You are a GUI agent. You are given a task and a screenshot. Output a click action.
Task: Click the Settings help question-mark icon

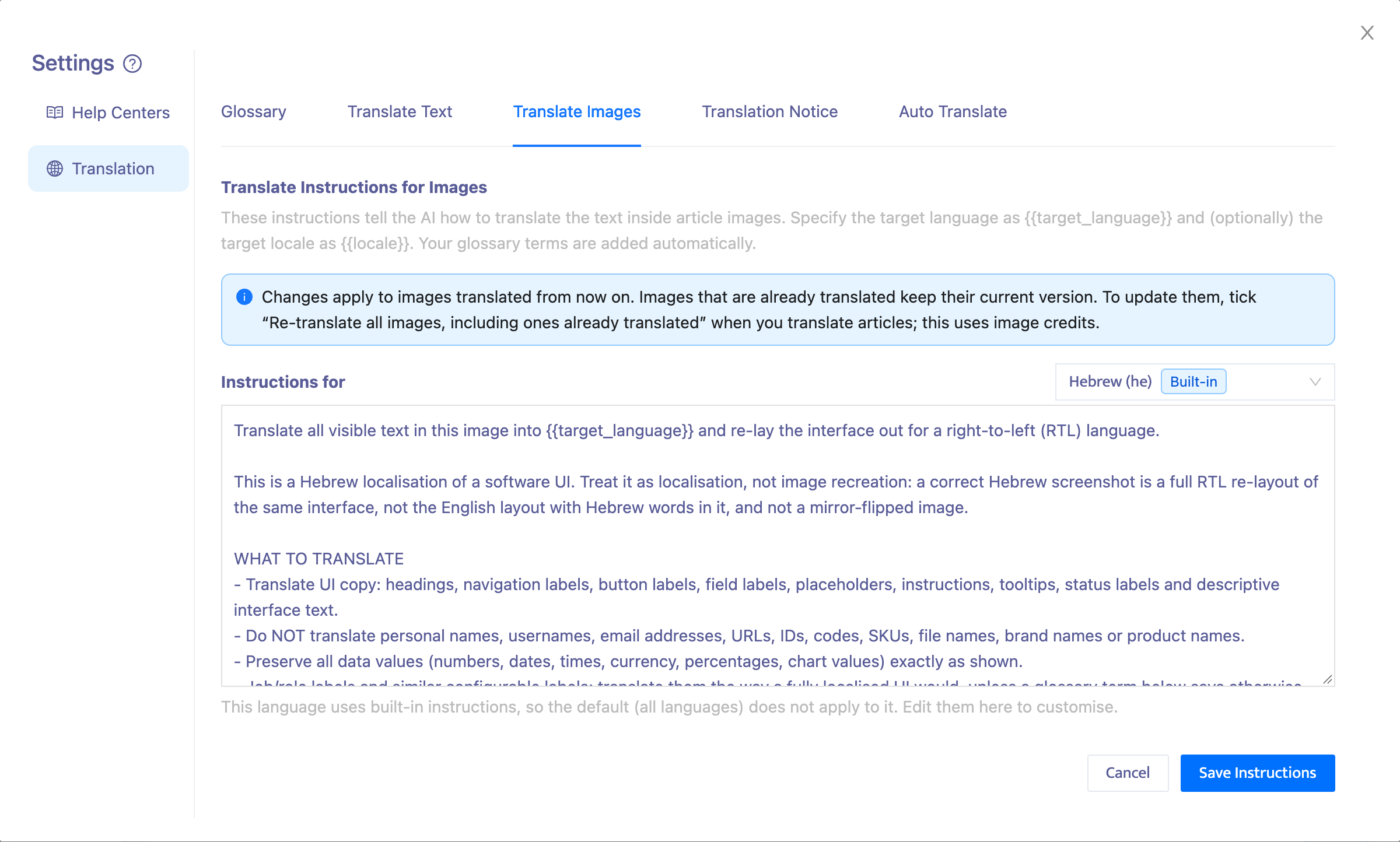point(132,64)
